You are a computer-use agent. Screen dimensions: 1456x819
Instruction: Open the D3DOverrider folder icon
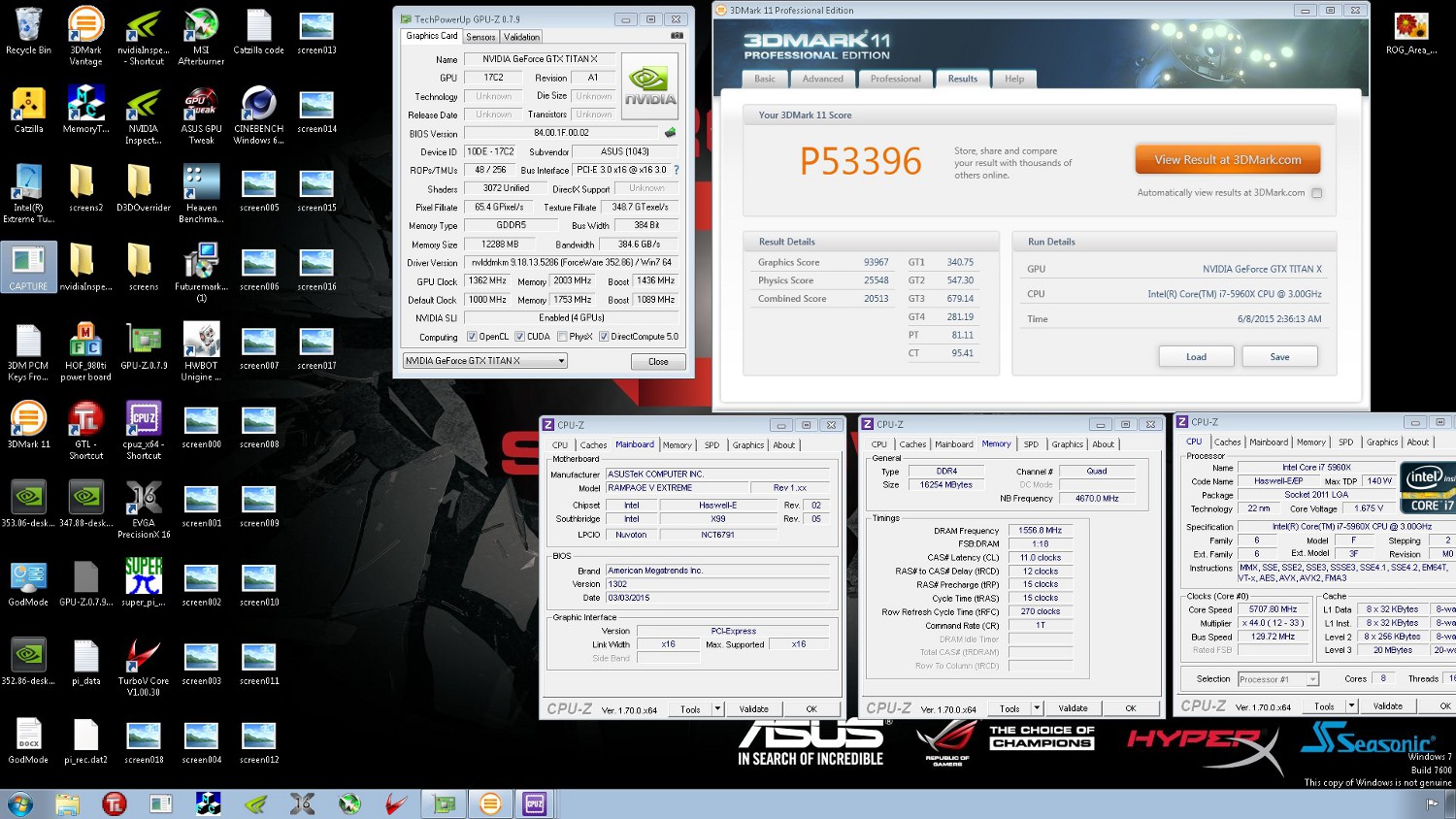pyautogui.click(x=144, y=189)
